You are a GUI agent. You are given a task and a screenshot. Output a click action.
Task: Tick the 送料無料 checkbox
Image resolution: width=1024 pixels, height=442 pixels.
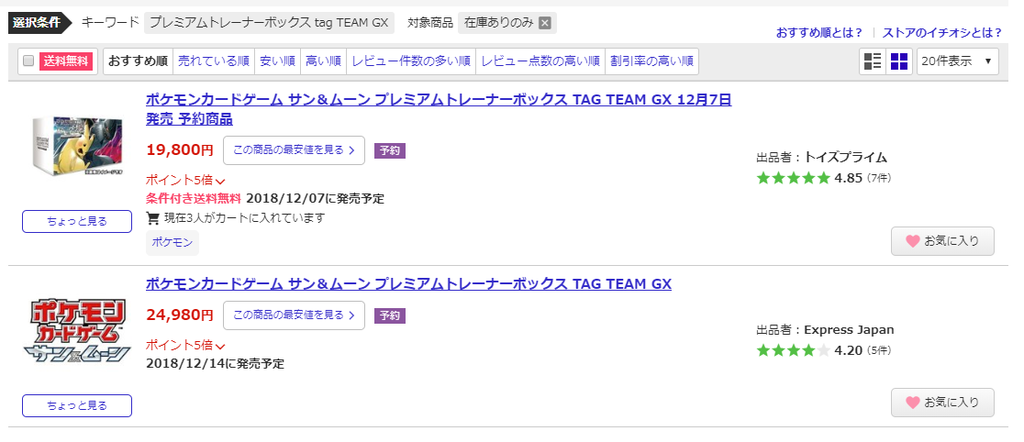pos(28,61)
